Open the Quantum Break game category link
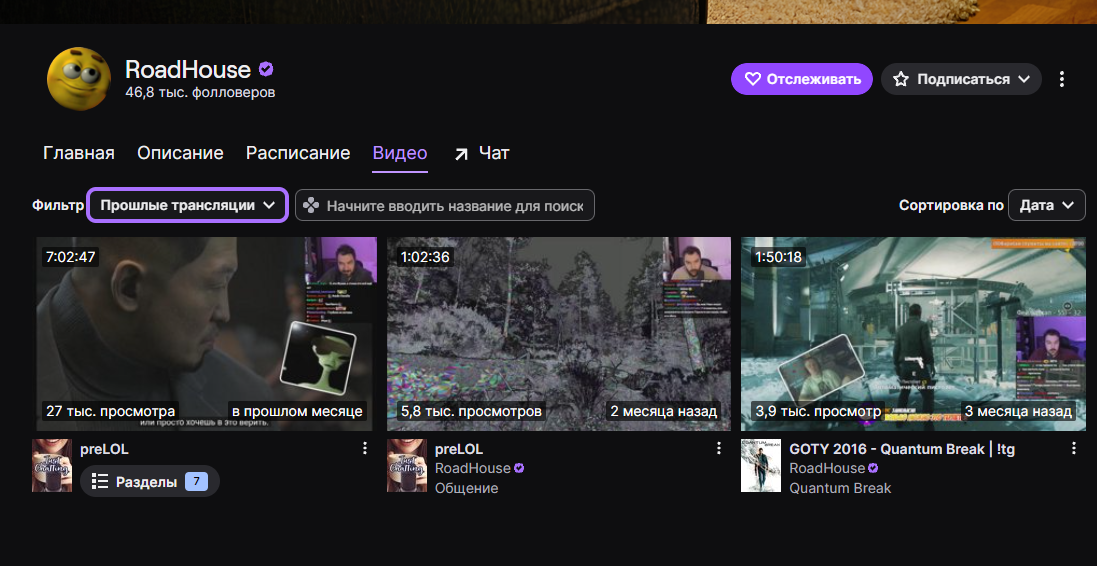Image resolution: width=1097 pixels, height=566 pixels. pos(840,488)
